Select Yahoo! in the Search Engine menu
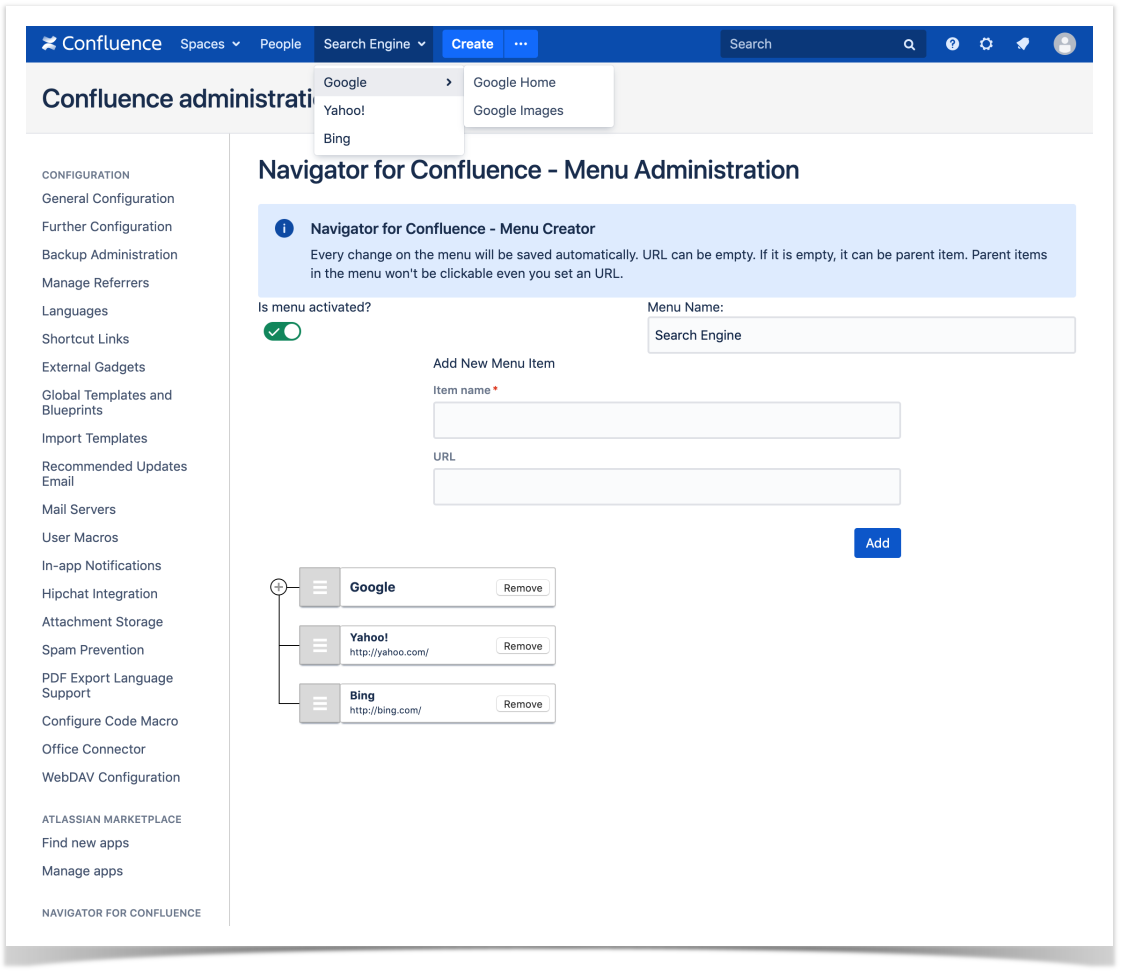Image resolution: width=1127 pixels, height=975 pixels. (x=389, y=111)
